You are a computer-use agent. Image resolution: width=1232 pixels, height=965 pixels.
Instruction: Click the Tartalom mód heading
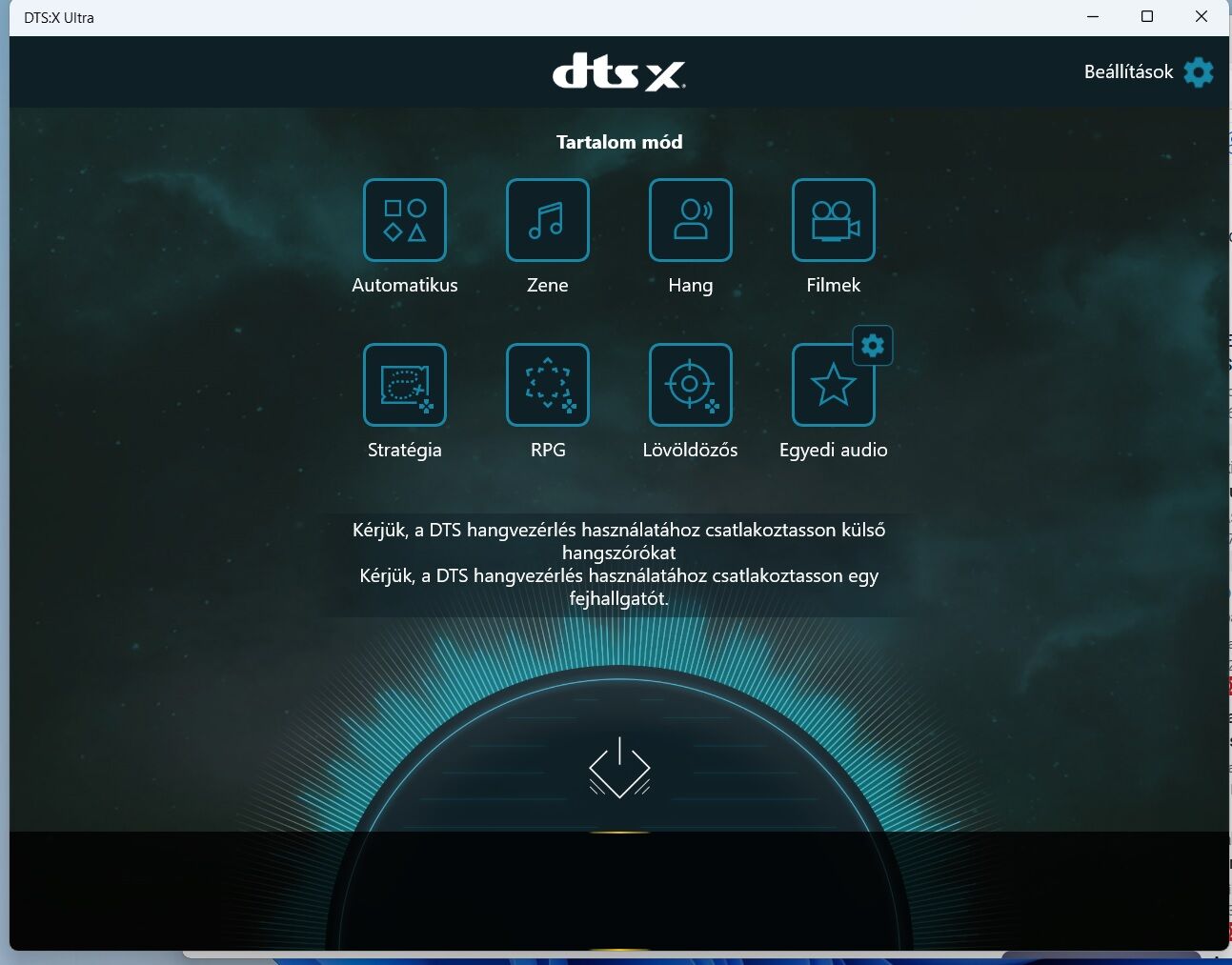tap(619, 142)
